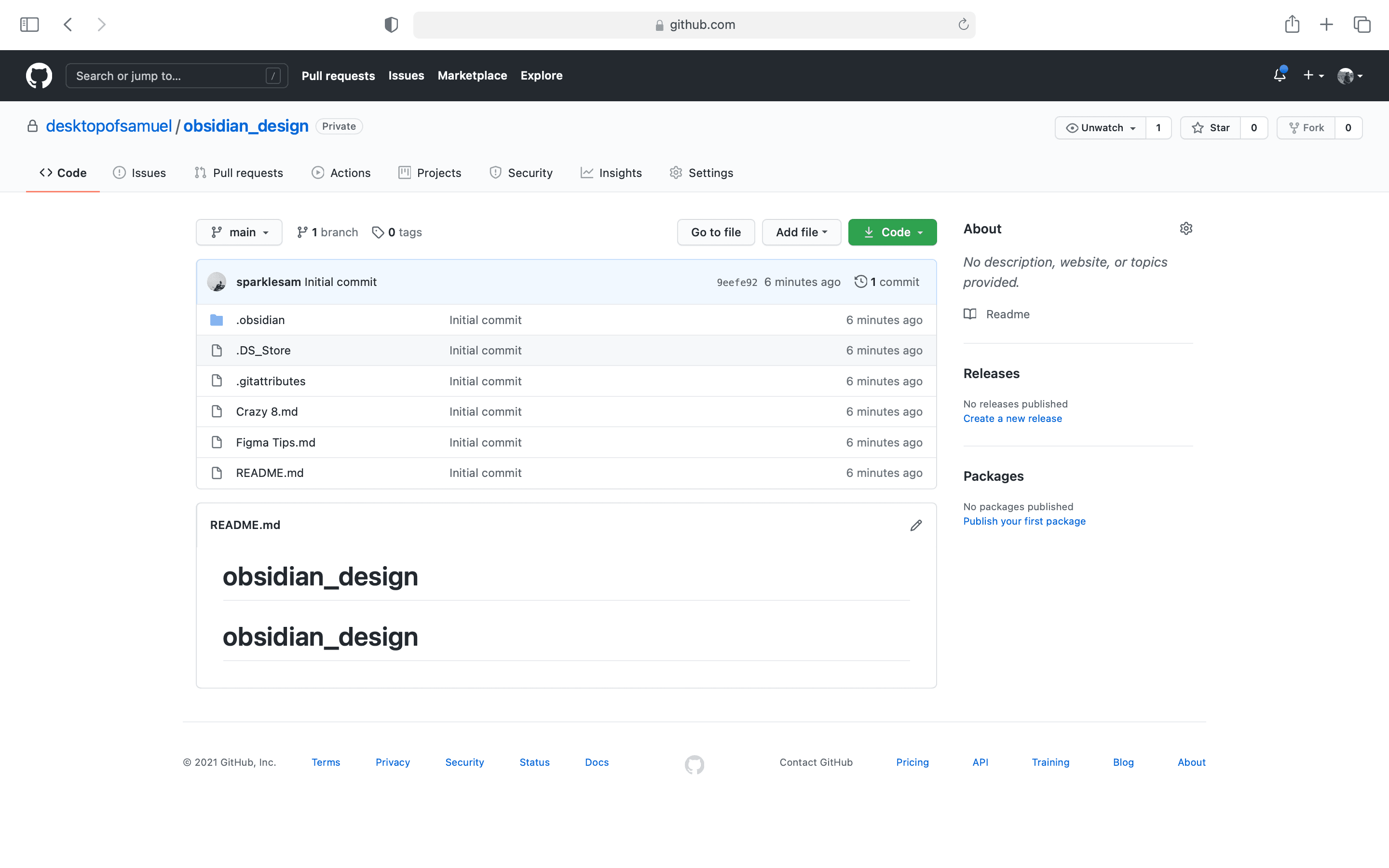Expand the Unwatch notifications dropdown
Viewport: 1389px width, 868px height.
[x=1100, y=127]
